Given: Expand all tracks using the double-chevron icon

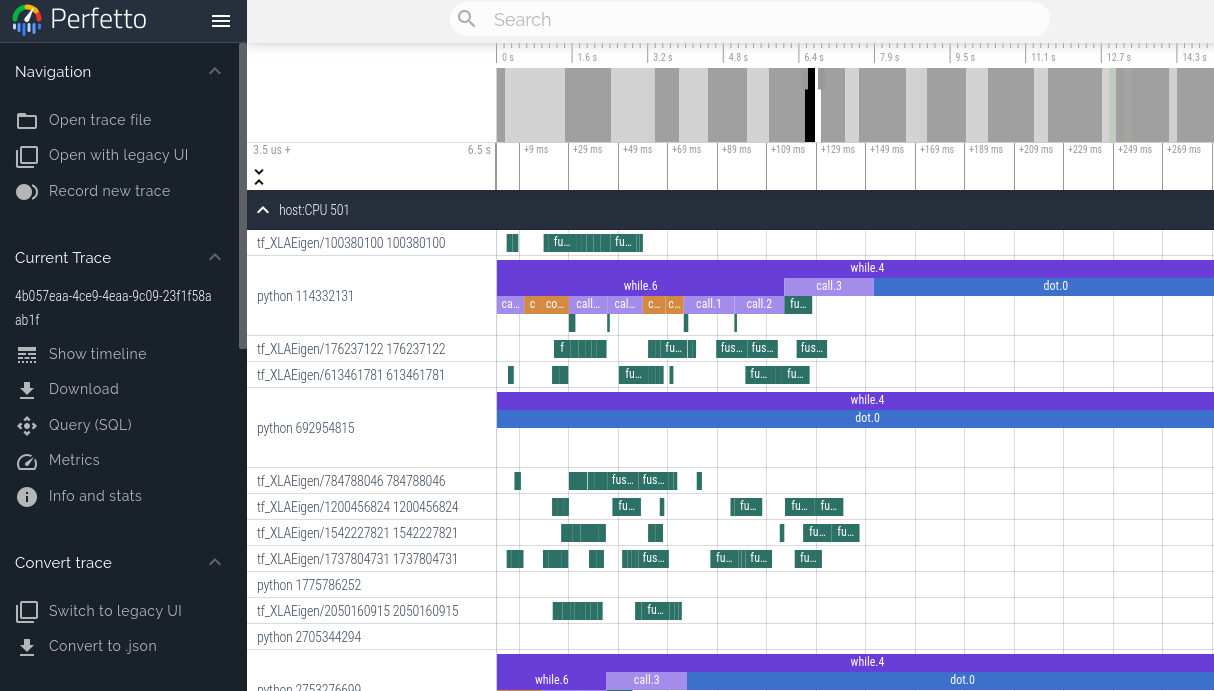Looking at the screenshot, I should pos(259,175).
